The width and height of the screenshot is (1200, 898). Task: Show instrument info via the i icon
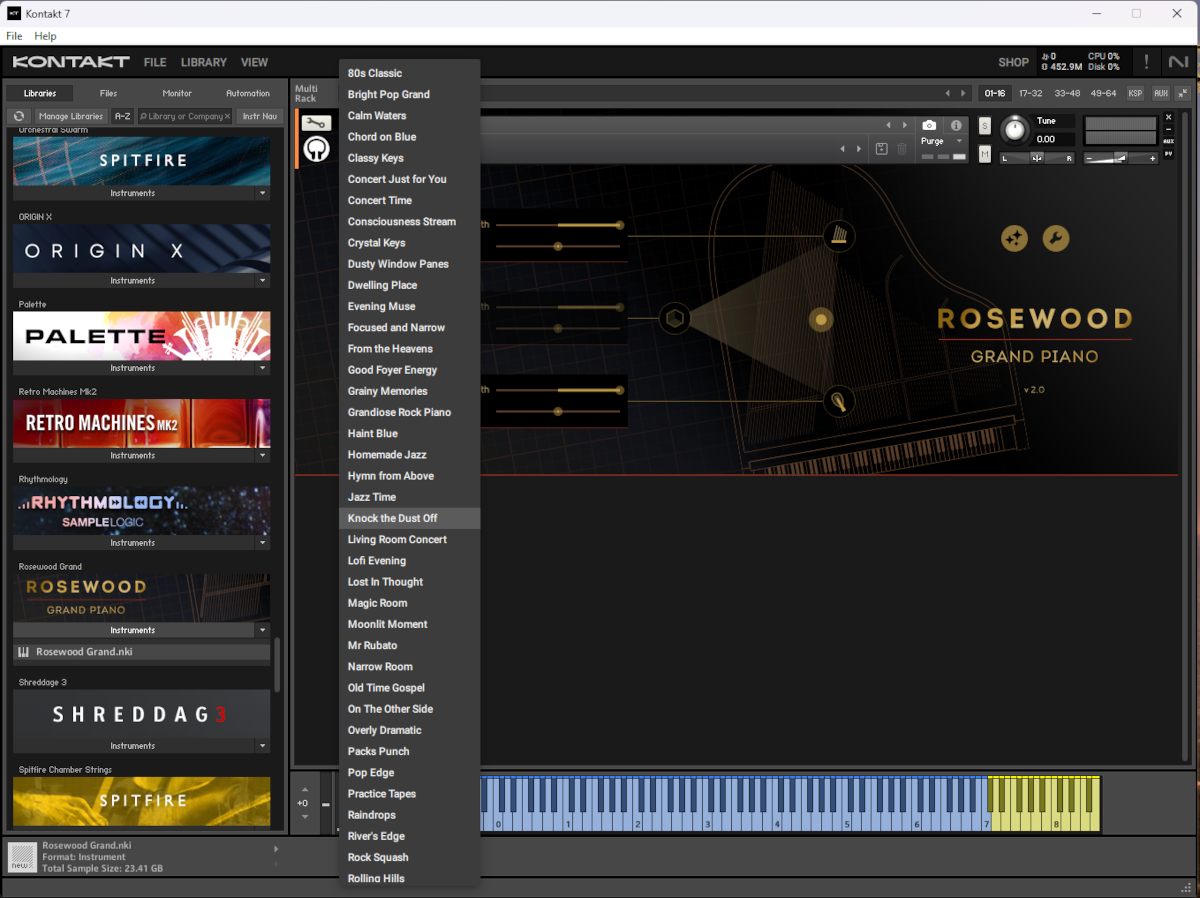(956, 125)
